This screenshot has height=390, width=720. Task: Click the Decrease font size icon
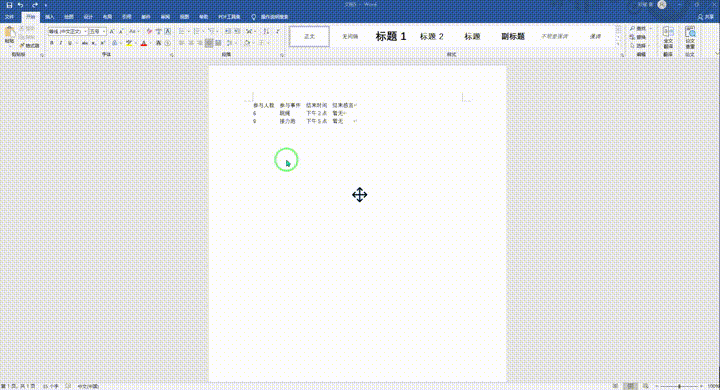(121, 31)
